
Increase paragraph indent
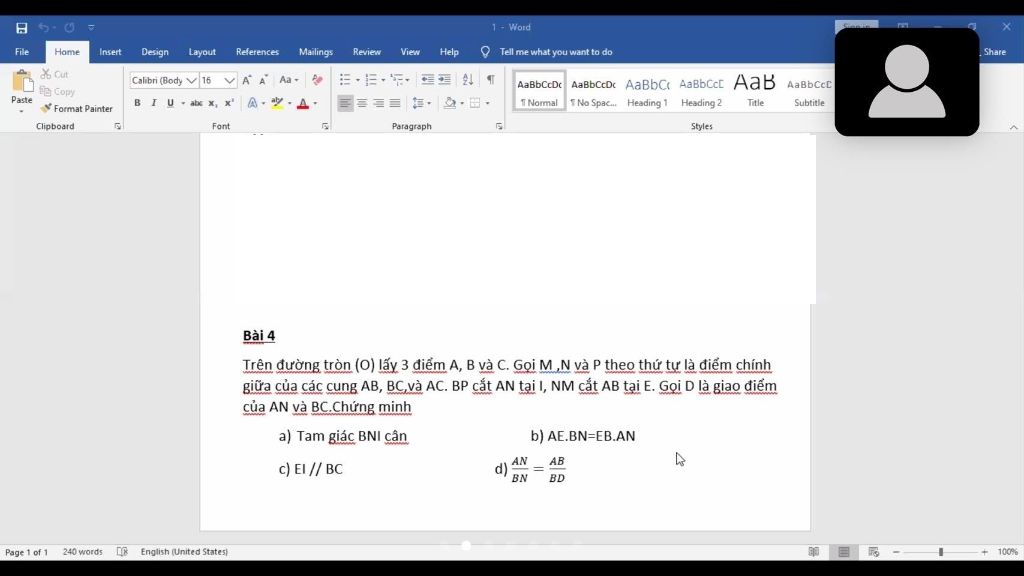click(x=444, y=80)
